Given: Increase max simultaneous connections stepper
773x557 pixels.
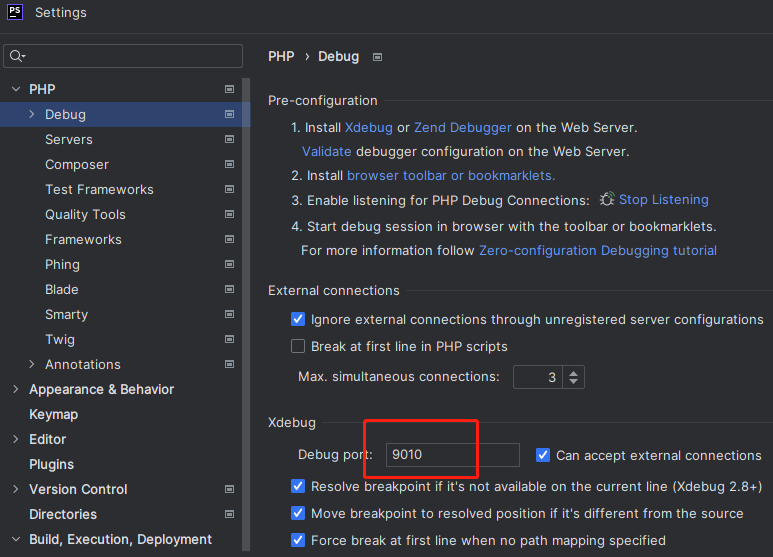Looking at the screenshot, I should coord(573,373).
